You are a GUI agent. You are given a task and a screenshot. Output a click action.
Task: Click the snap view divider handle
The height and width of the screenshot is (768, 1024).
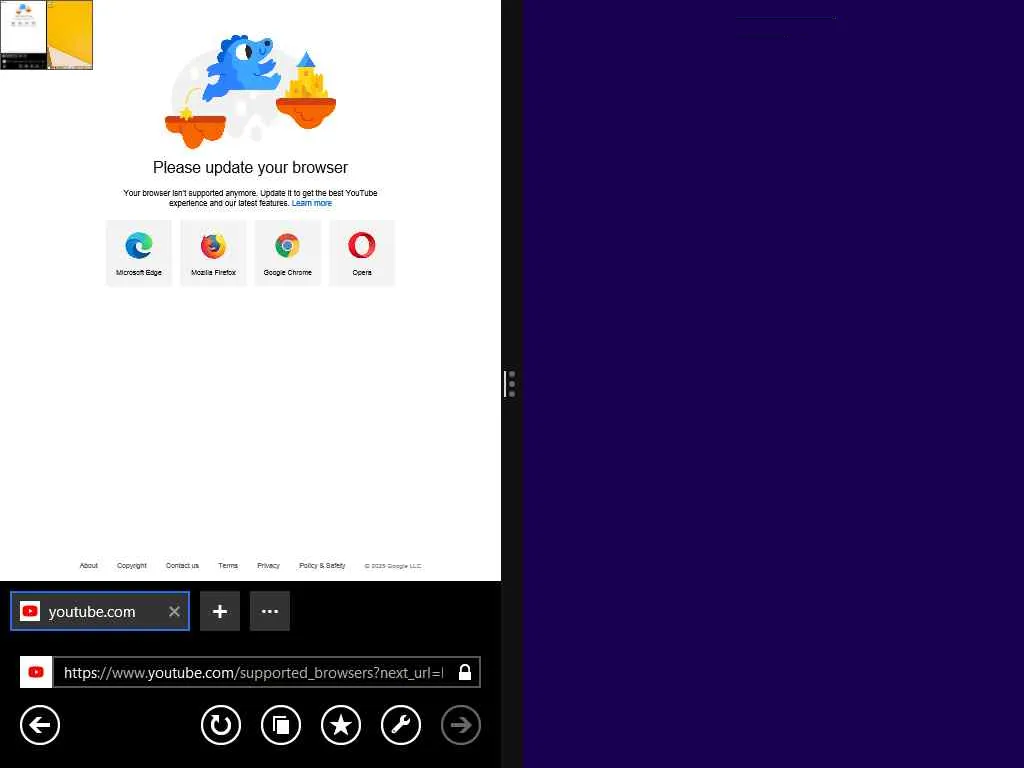click(x=511, y=384)
